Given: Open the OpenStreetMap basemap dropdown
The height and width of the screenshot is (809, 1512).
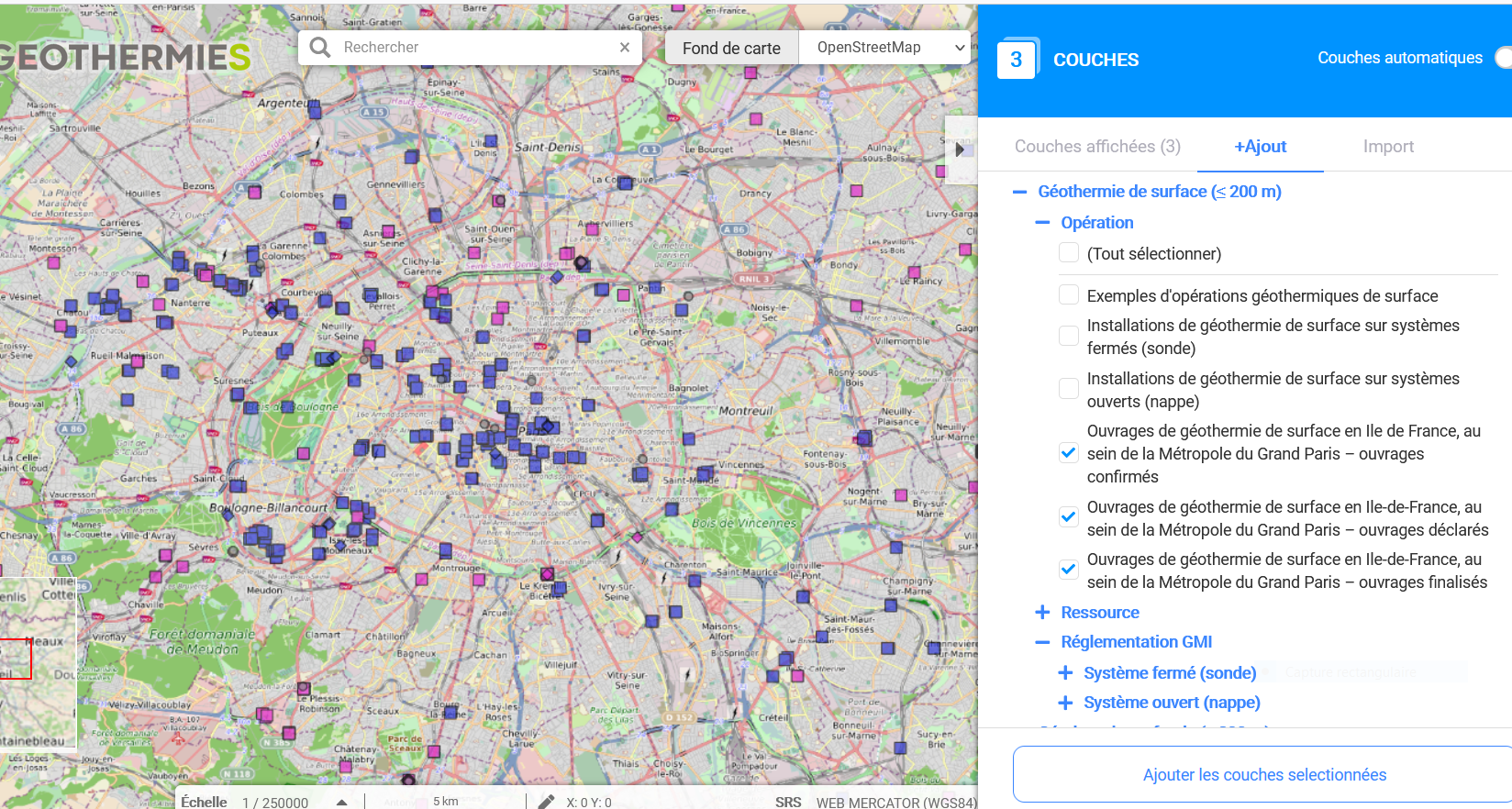Looking at the screenshot, I should [x=884, y=48].
